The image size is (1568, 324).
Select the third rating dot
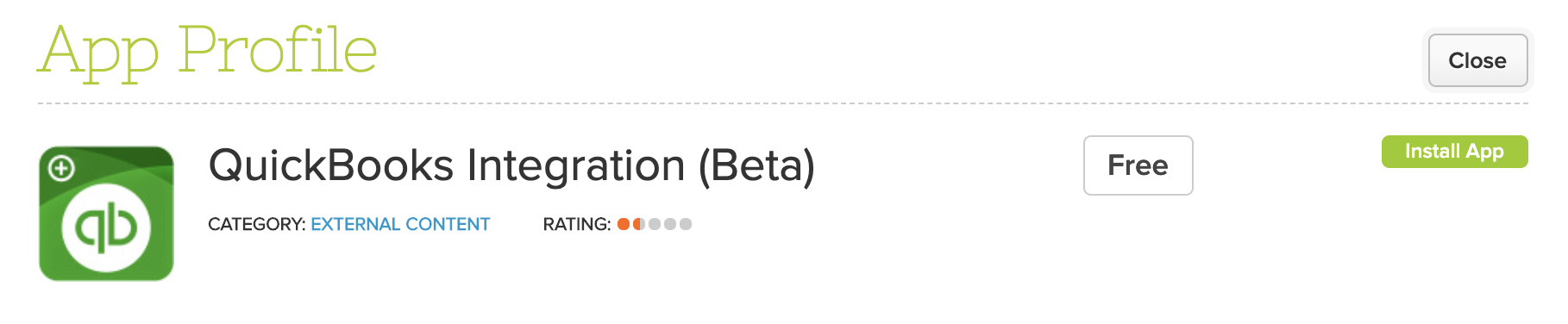tap(655, 224)
